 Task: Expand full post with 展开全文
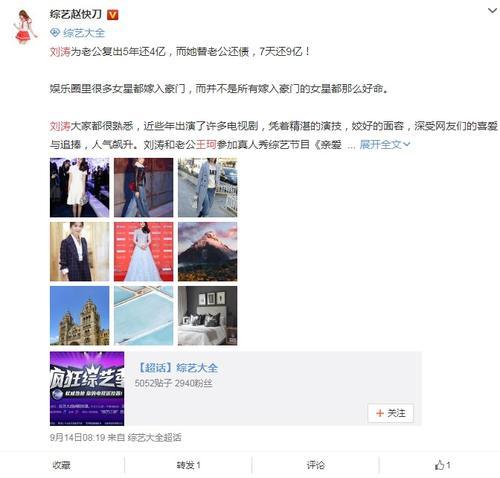[384, 145]
